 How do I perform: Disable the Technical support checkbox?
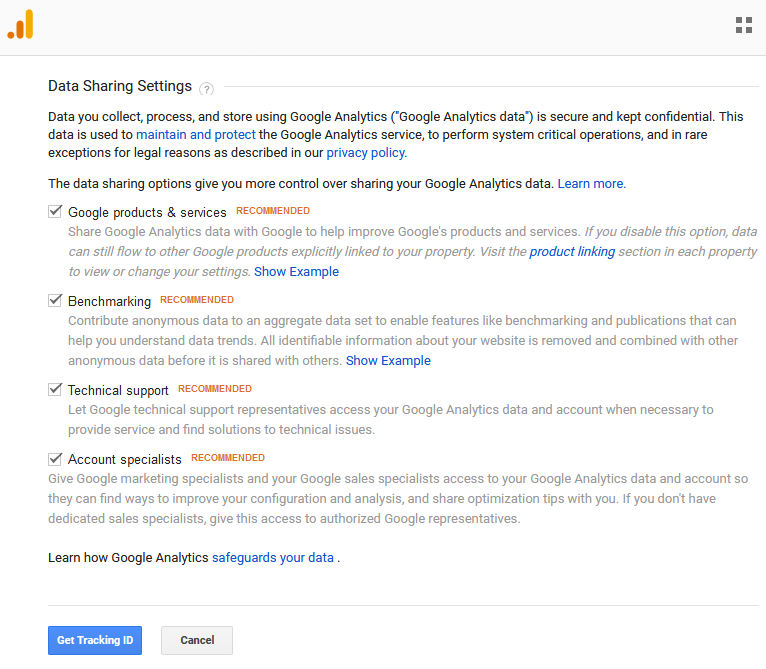point(55,389)
